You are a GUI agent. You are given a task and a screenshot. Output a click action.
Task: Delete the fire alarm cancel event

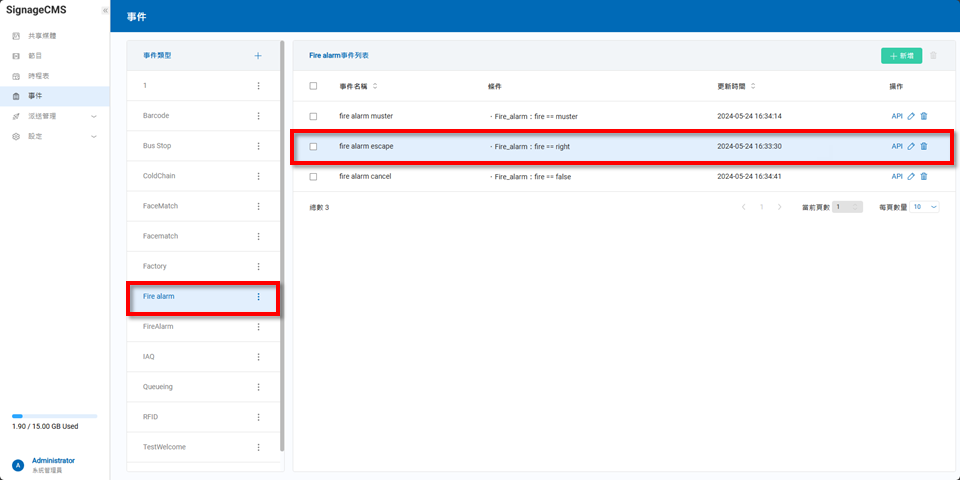click(x=924, y=176)
